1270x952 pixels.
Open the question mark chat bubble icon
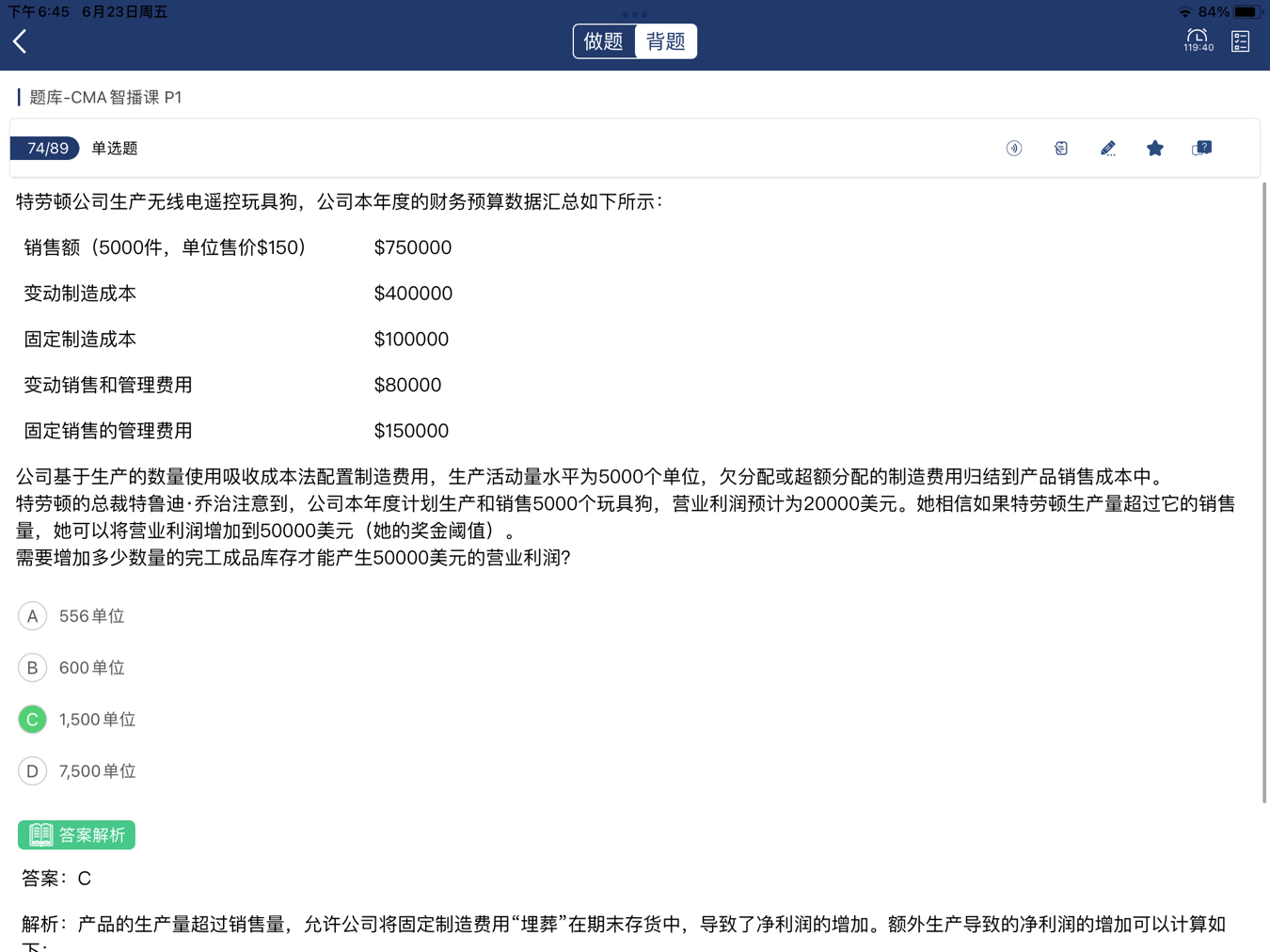pos(1201,149)
